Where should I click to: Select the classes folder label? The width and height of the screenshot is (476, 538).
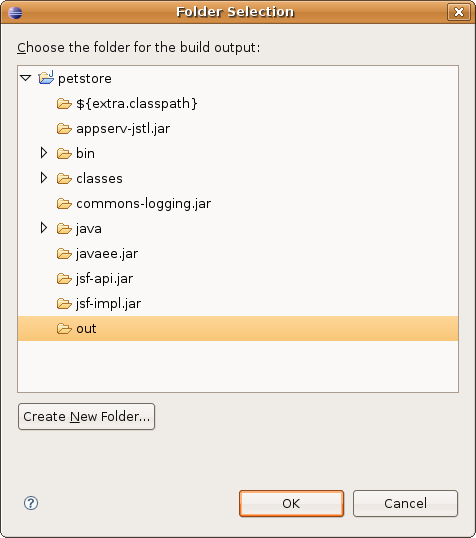click(99, 178)
